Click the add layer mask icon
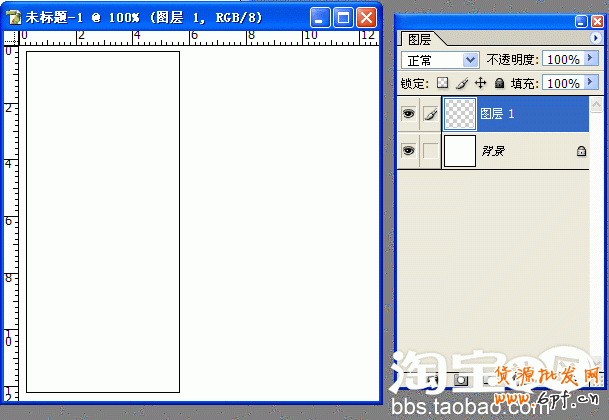The width and height of the screenshot is (609, 420). [x=461, y=380]
